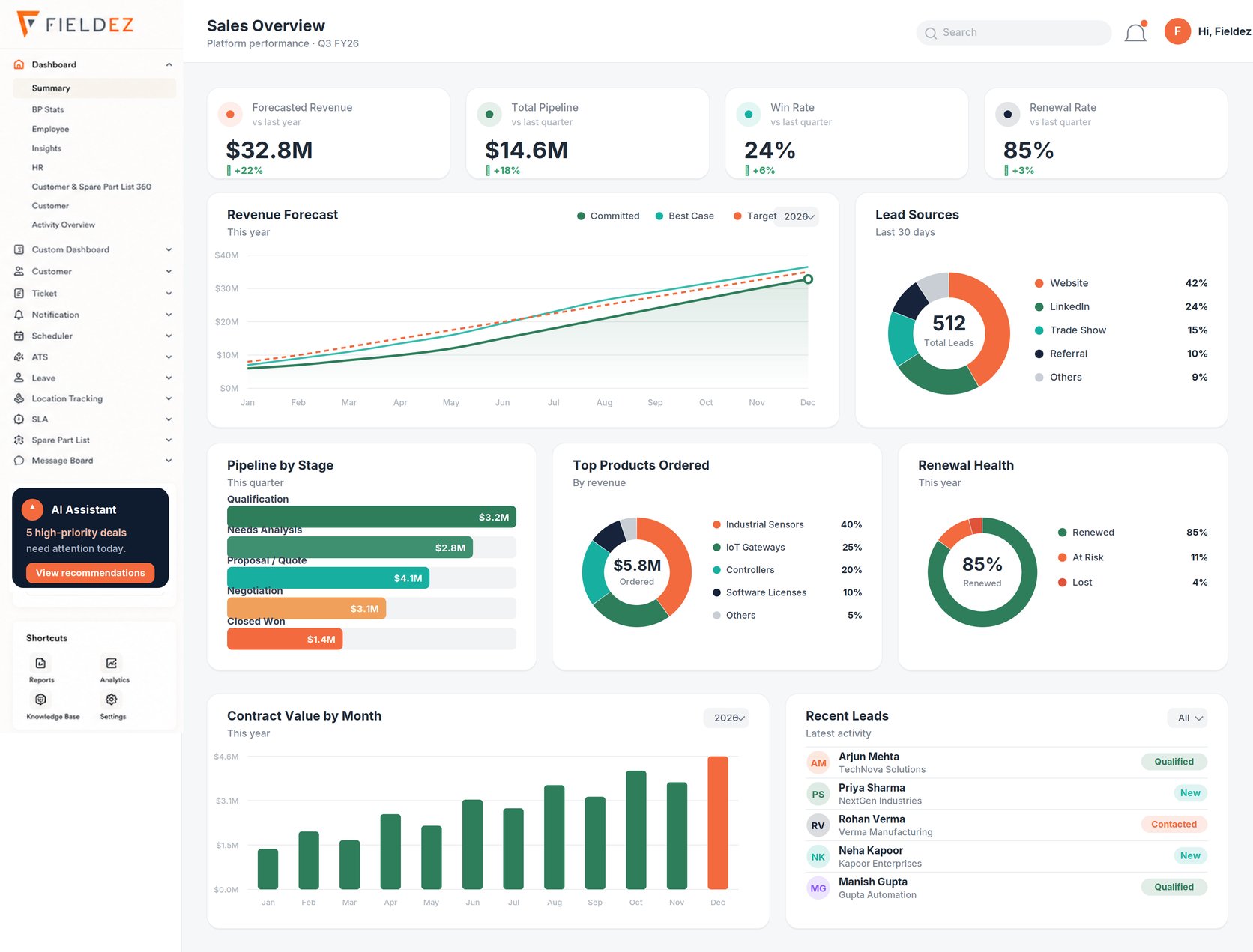Open Insights submenu item
This screenshot has height=952, width=1253.
(x=46, y=148)
